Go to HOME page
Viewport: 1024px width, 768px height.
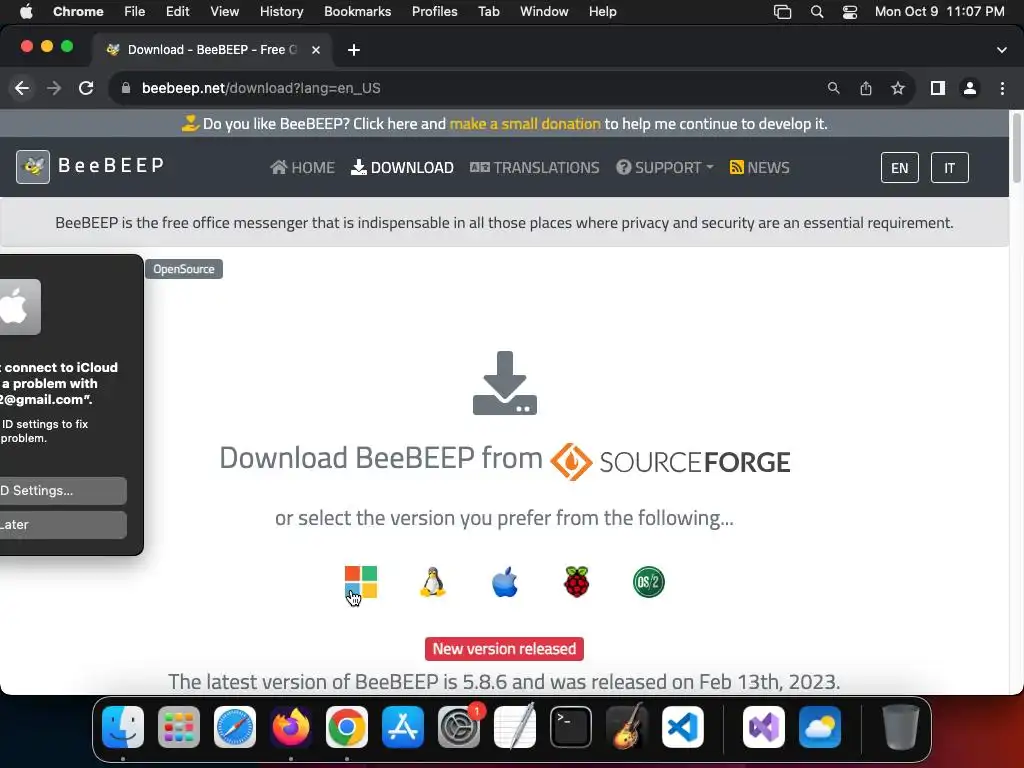pos(302,168)
